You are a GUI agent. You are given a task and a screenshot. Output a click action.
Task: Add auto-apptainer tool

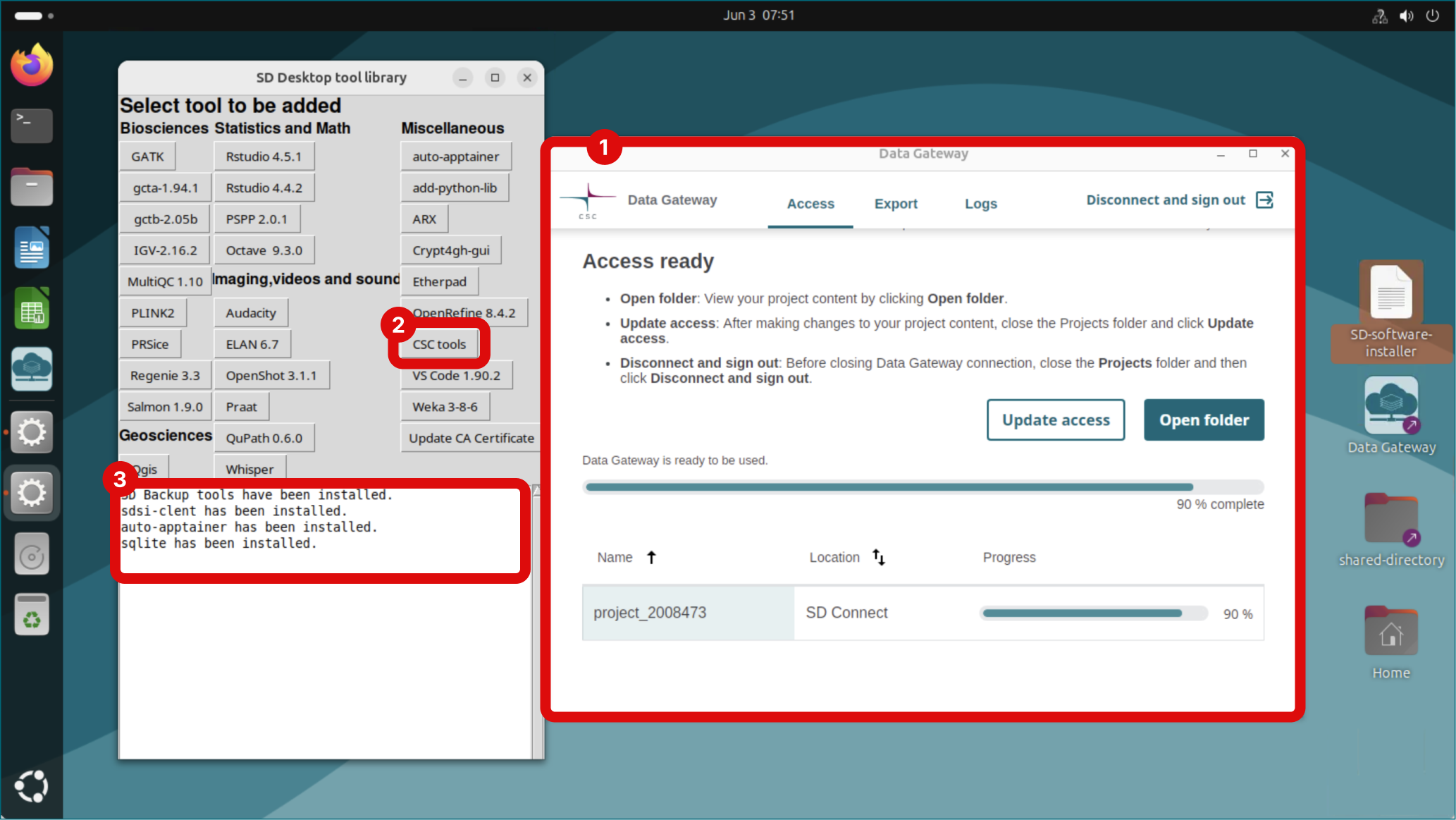coord(456,157)
